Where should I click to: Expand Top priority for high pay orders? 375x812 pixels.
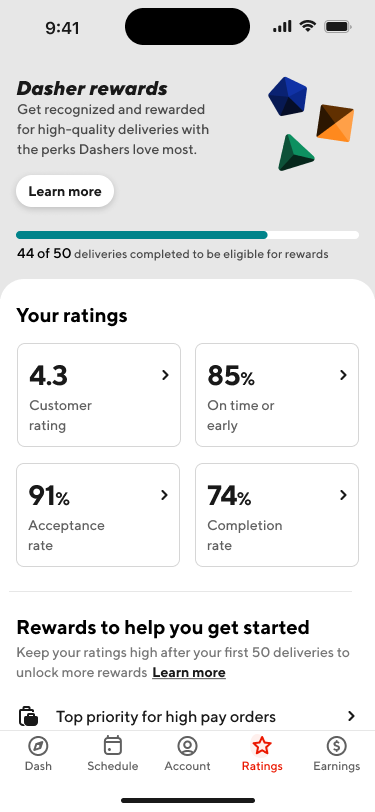[x=188, y=717]
